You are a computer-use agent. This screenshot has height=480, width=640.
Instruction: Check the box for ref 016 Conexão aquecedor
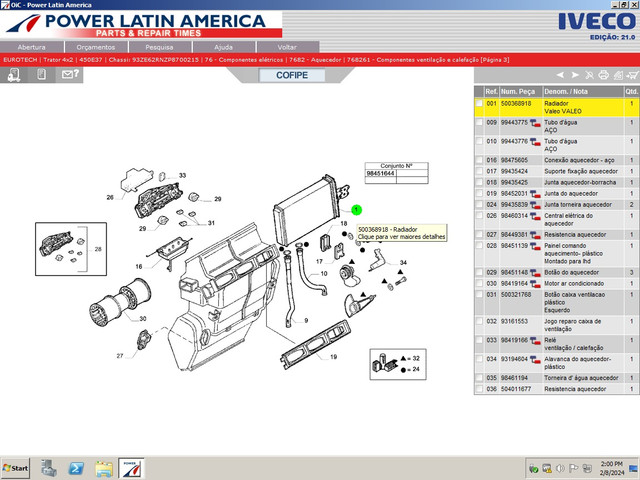coord(479,160)
